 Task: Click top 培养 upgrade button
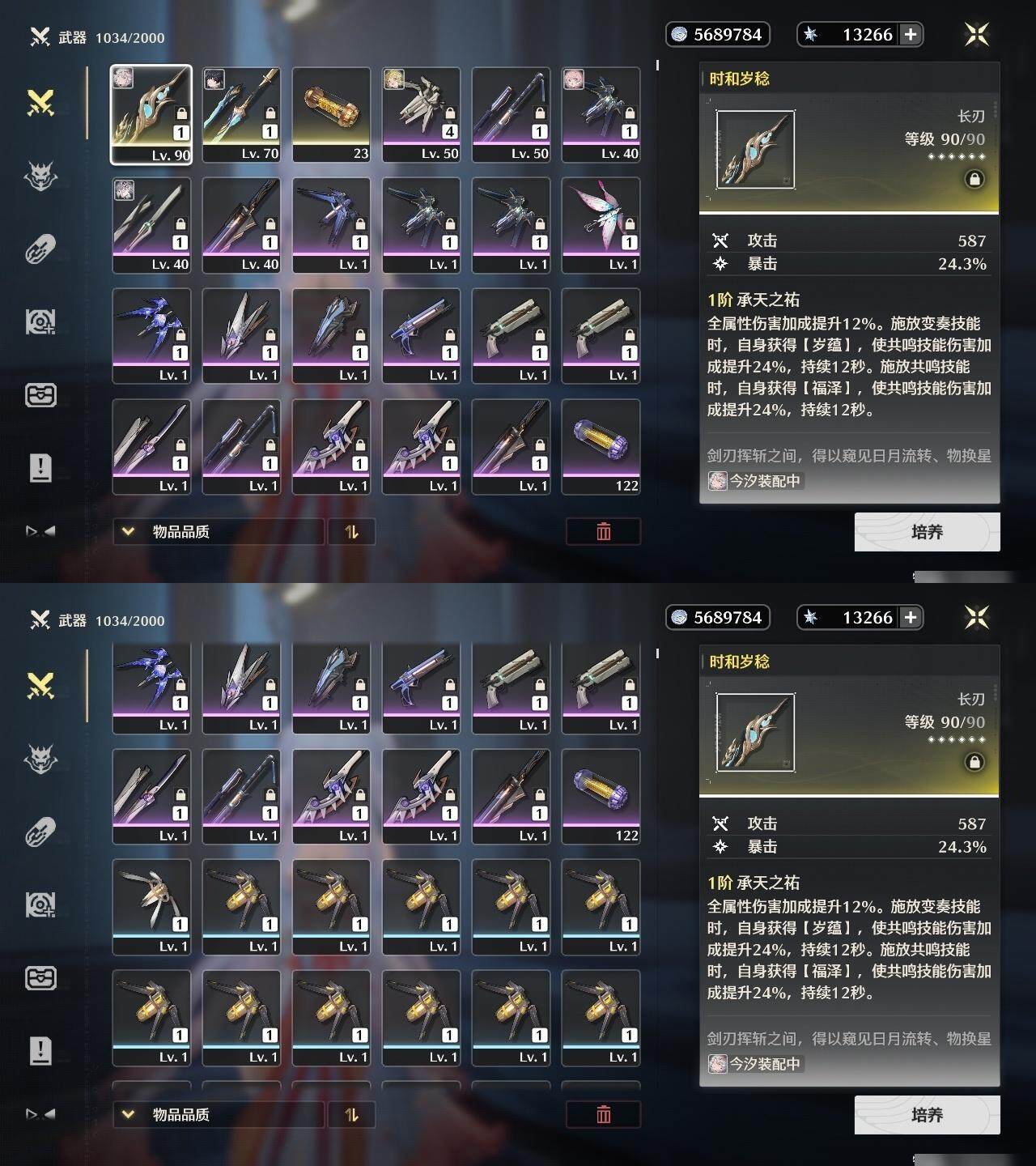927,532
